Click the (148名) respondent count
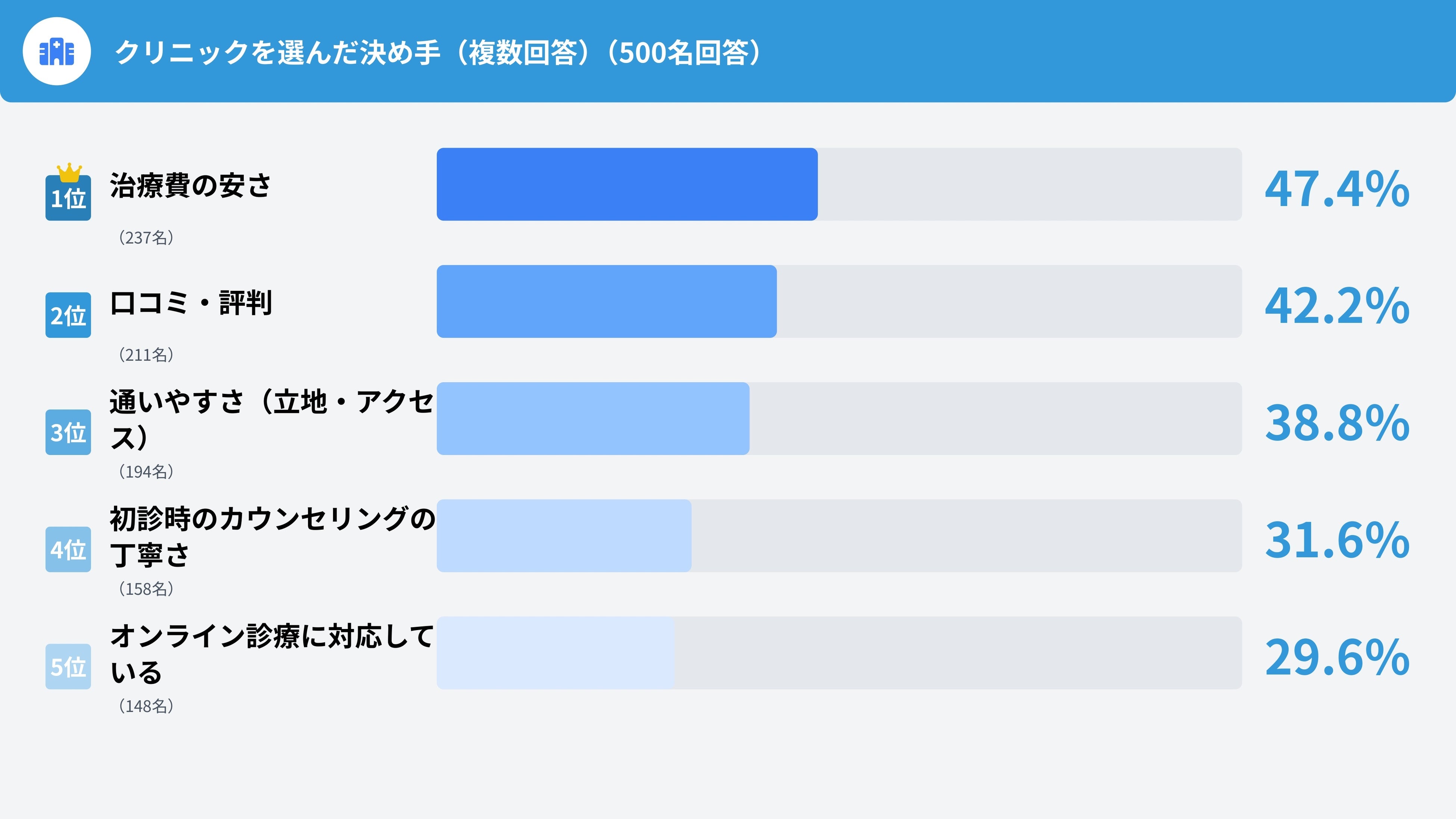Image resolution: width=1456 pixels, height=819 pixels. click(x=146, y=707)
